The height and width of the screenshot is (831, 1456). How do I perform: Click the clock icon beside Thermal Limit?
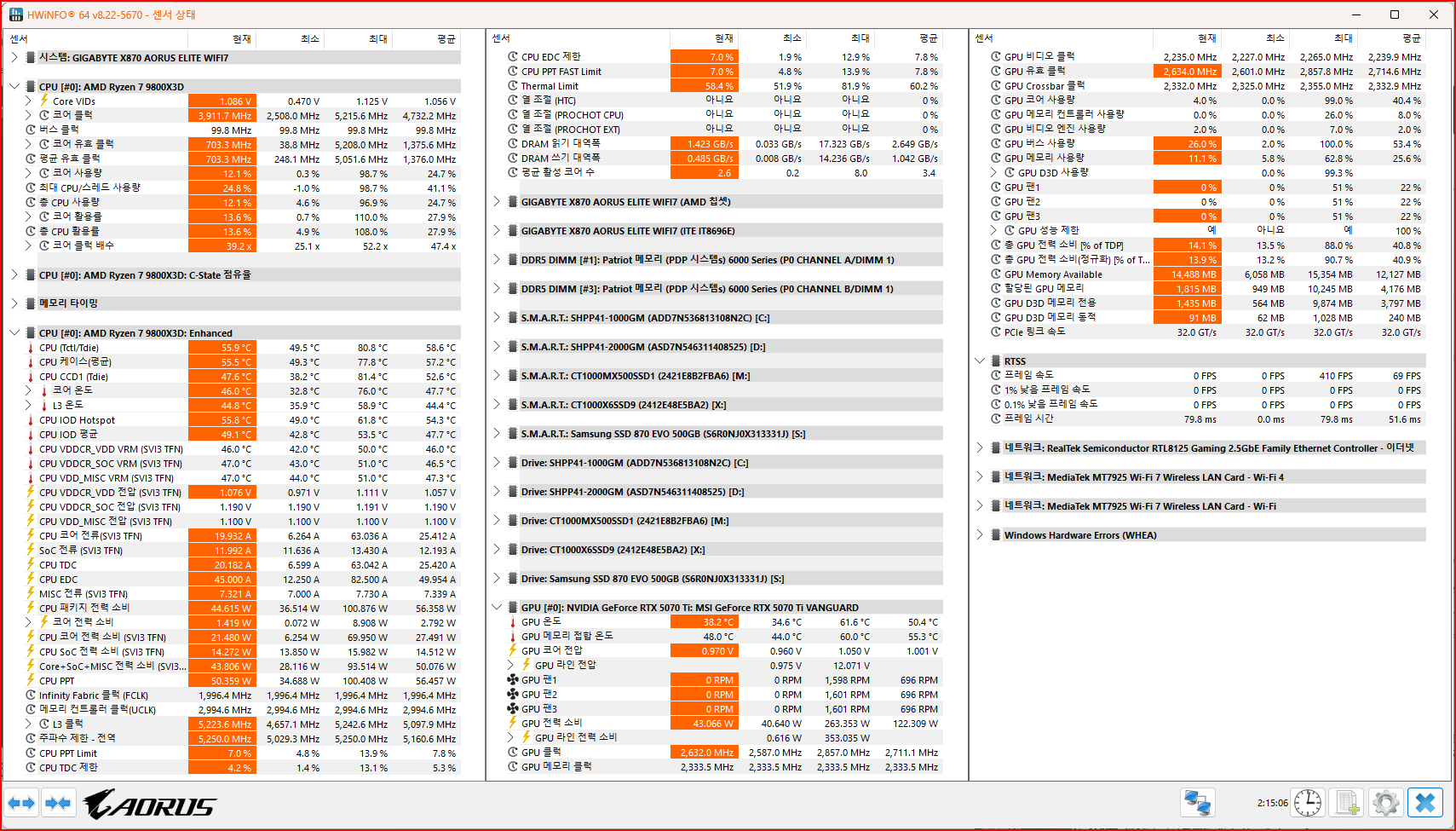(x=513, y=86)
